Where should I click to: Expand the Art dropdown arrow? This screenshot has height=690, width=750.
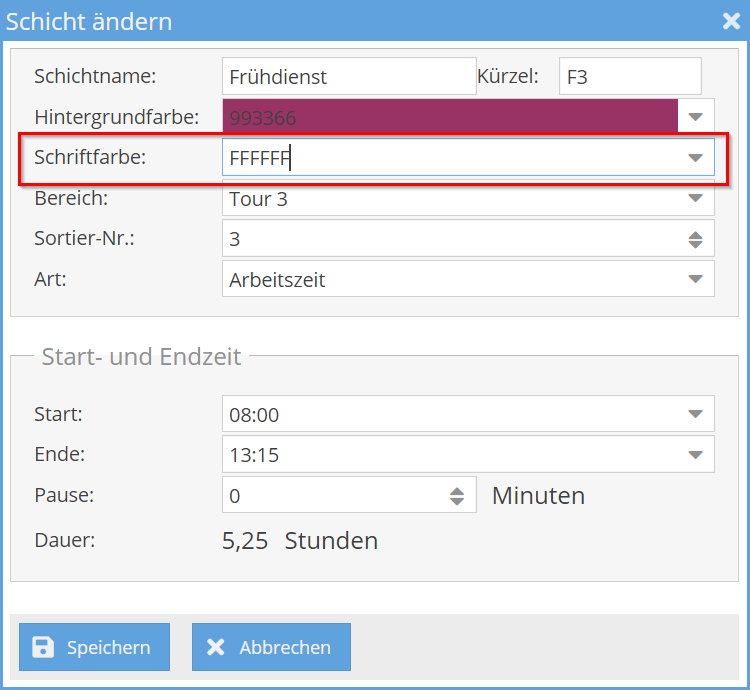point(696,280)
